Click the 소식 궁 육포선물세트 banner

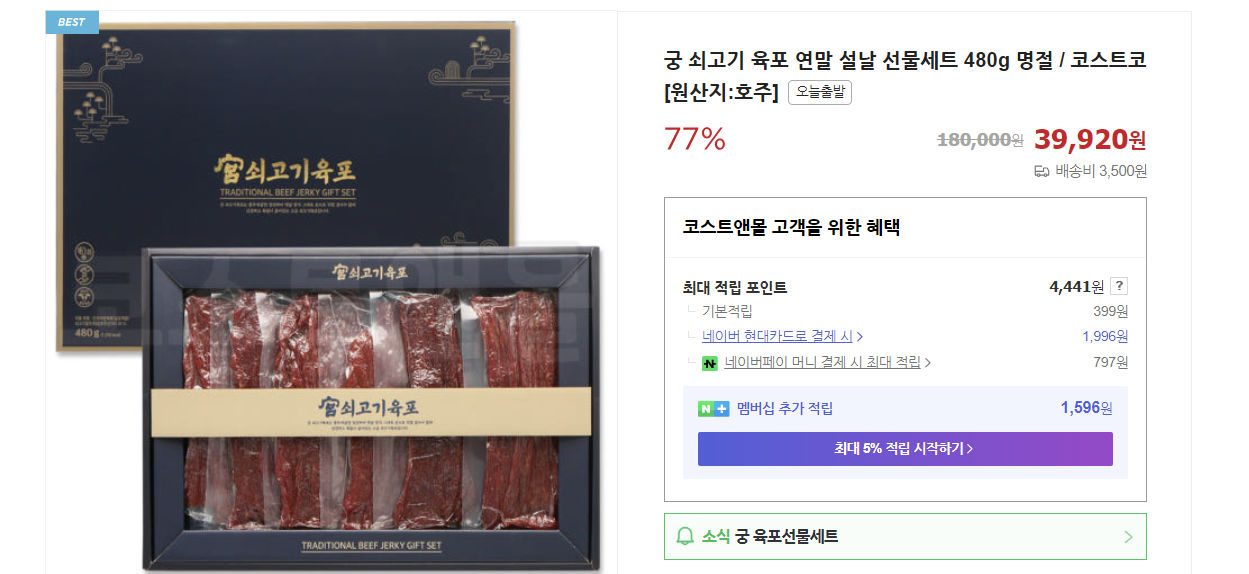click(x=905, y=537)
